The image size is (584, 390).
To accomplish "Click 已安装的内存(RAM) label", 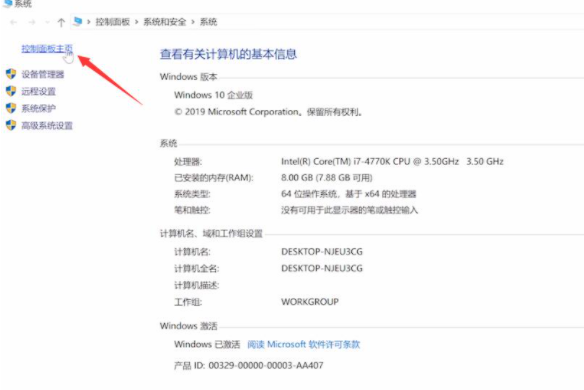I will click(x=213, y=178).
